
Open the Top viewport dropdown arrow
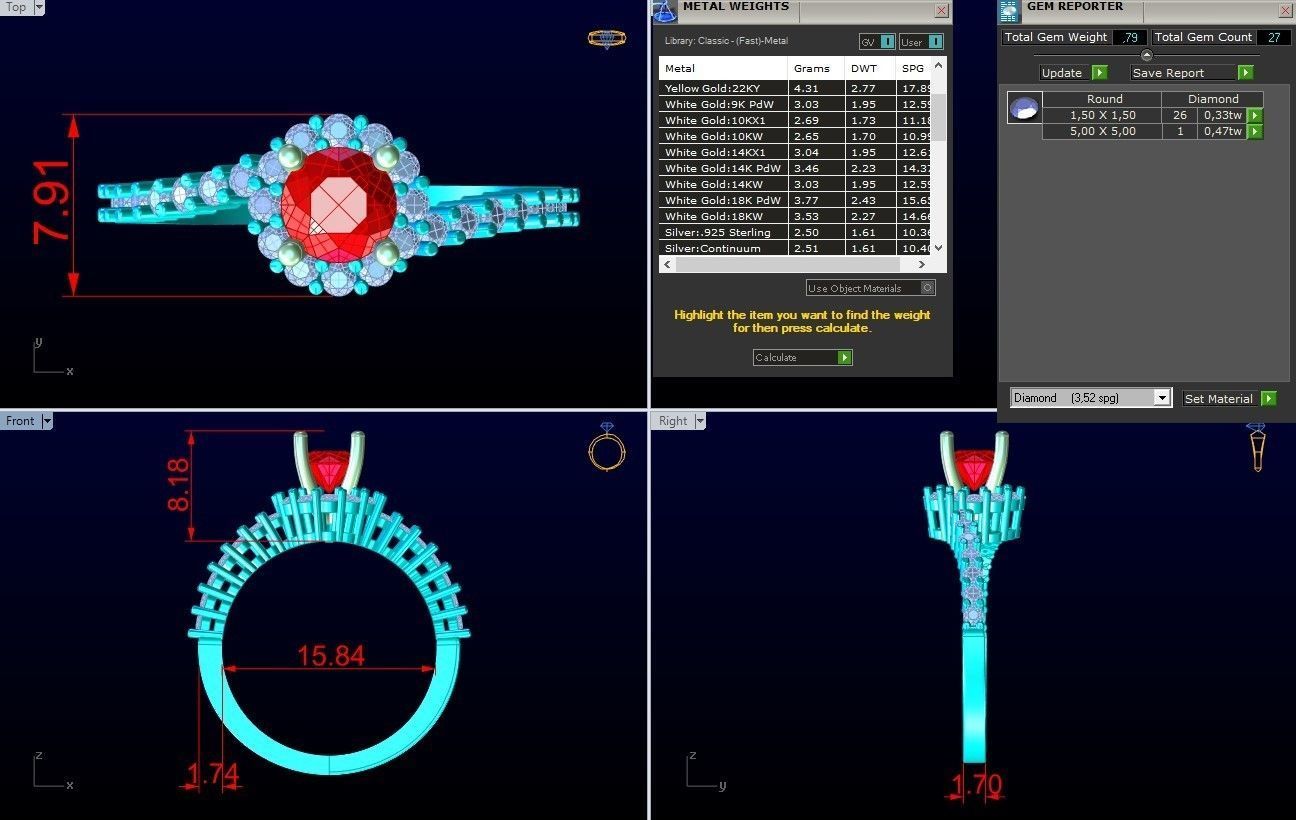pyautogui.click(x=39, y=7)
